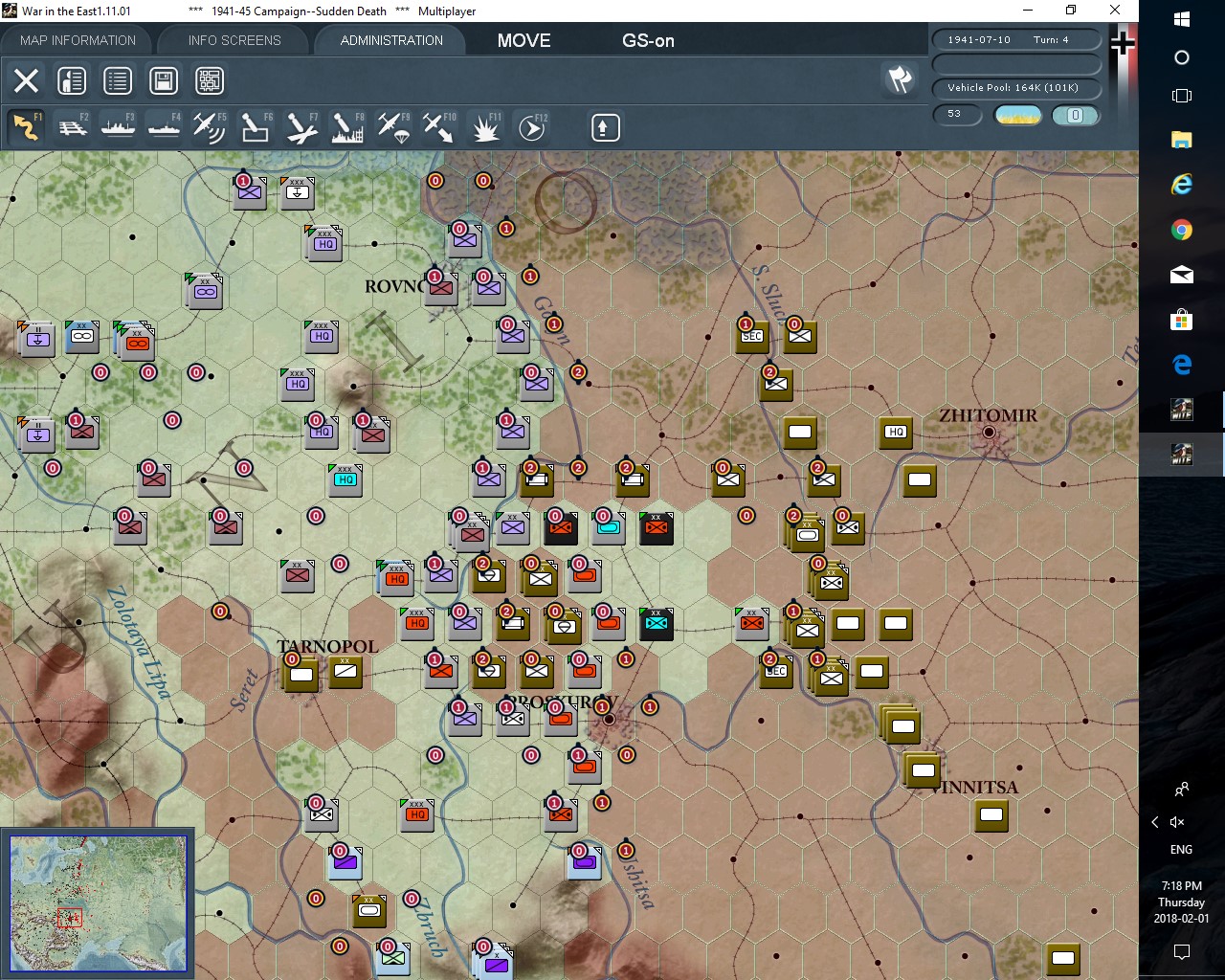Click the value 53 field
Viewport: 1225px width, 980px height.
click(957, 114)
